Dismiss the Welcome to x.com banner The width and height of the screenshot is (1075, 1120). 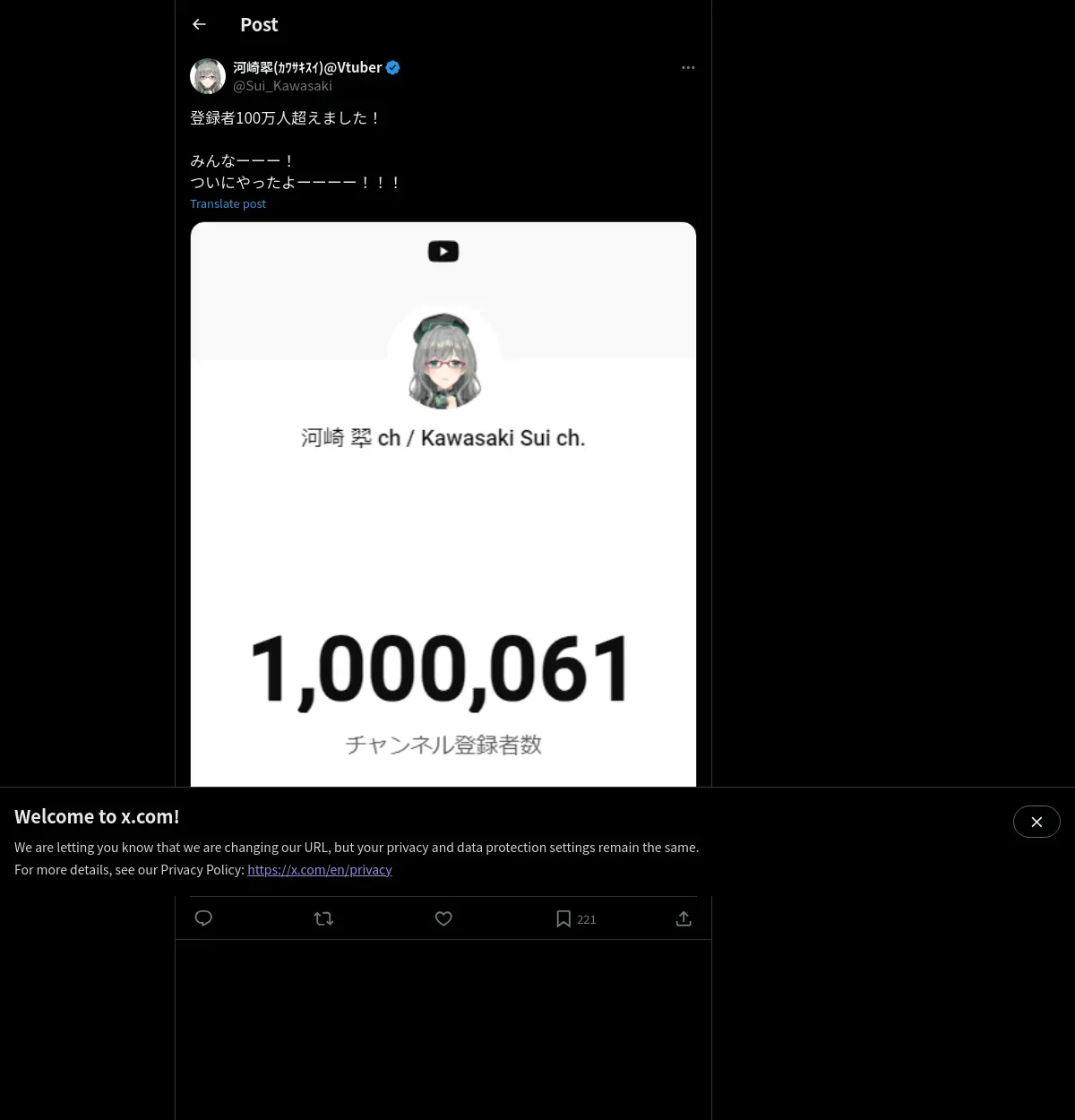[x=1036, y=822]
